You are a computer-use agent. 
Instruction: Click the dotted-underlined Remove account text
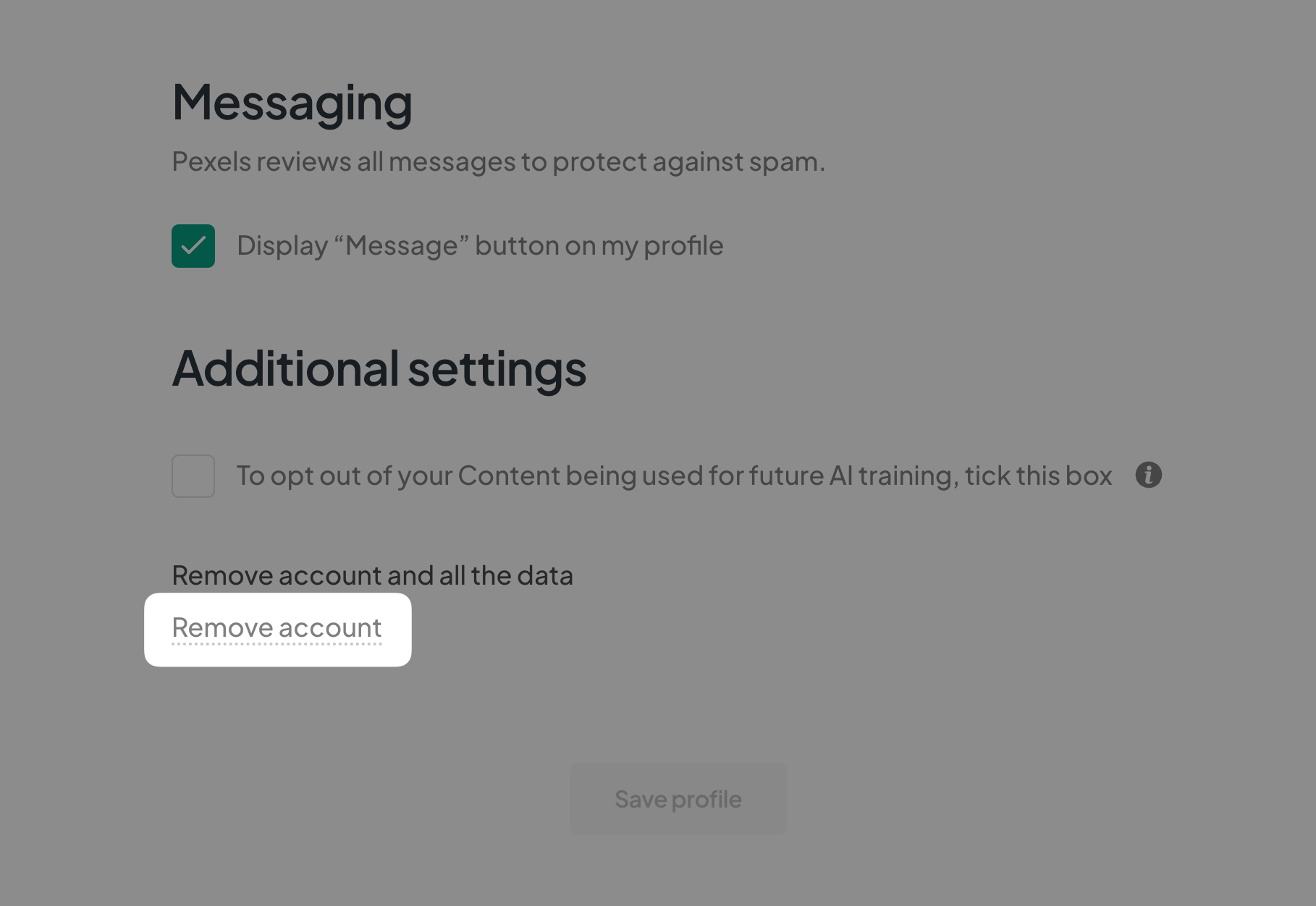(x=277, y=628)
